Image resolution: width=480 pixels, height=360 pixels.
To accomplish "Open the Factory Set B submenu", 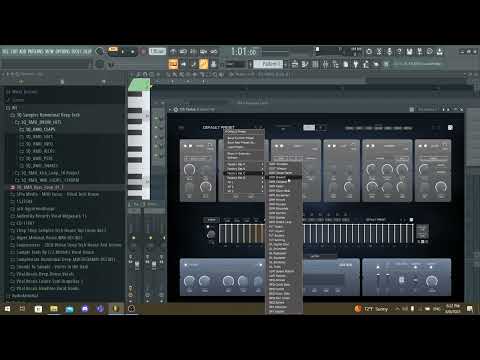I will tap(245, 169).
